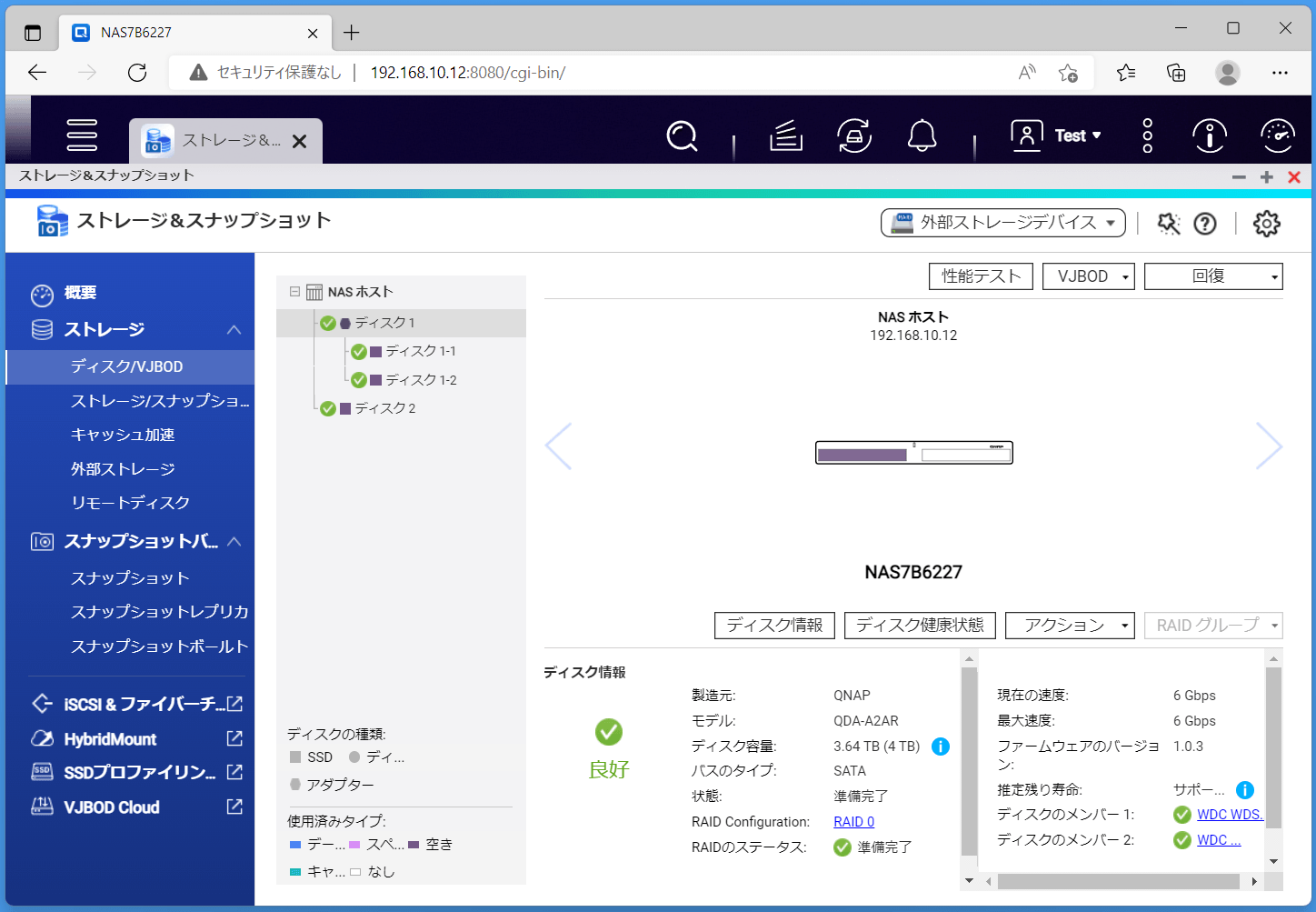Open browser settings ellipsis menu

coord(1280,73)
